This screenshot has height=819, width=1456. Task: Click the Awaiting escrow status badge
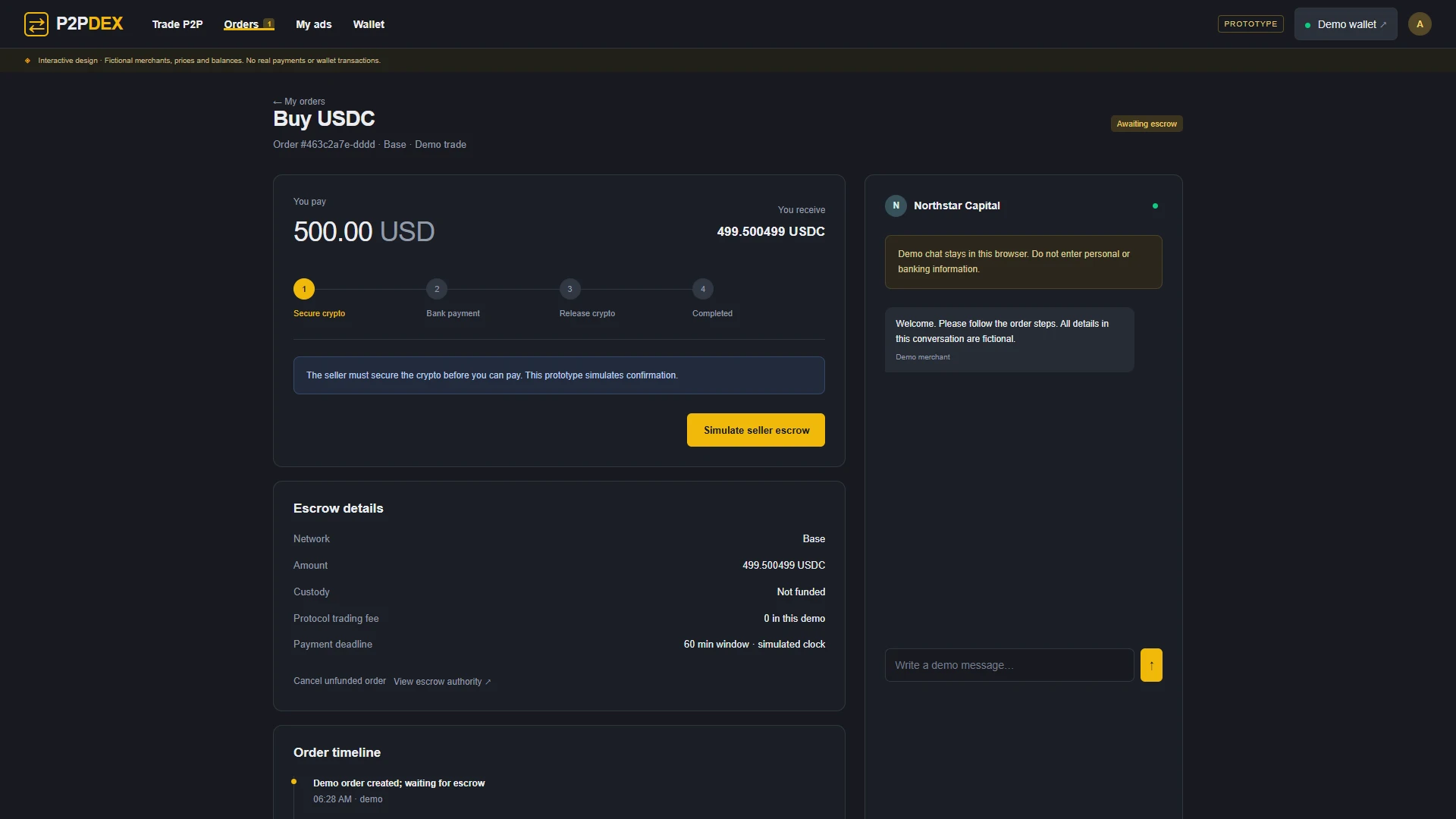click(1147, 124)
